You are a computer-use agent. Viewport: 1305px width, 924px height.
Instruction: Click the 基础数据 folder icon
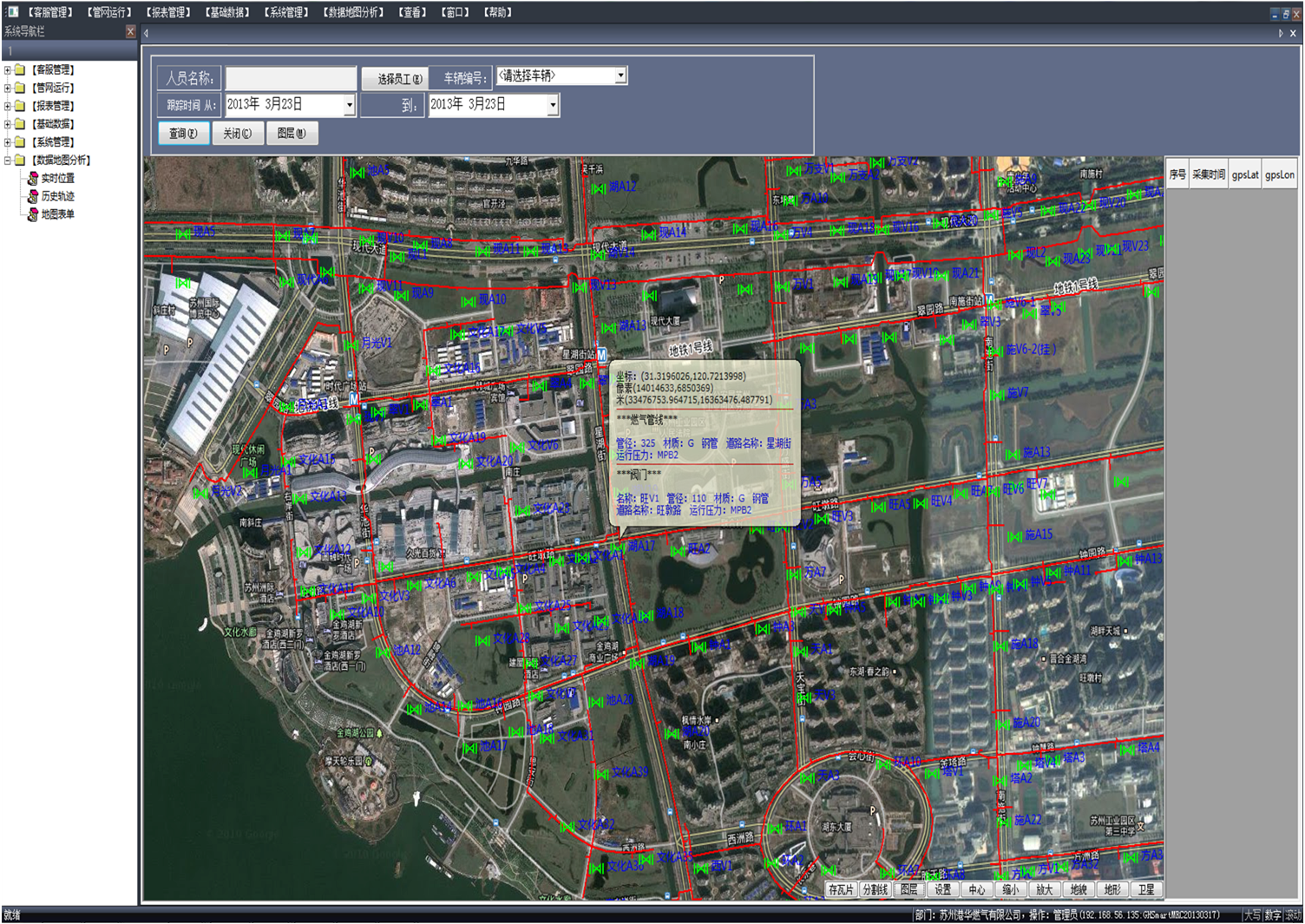(20, 124)
